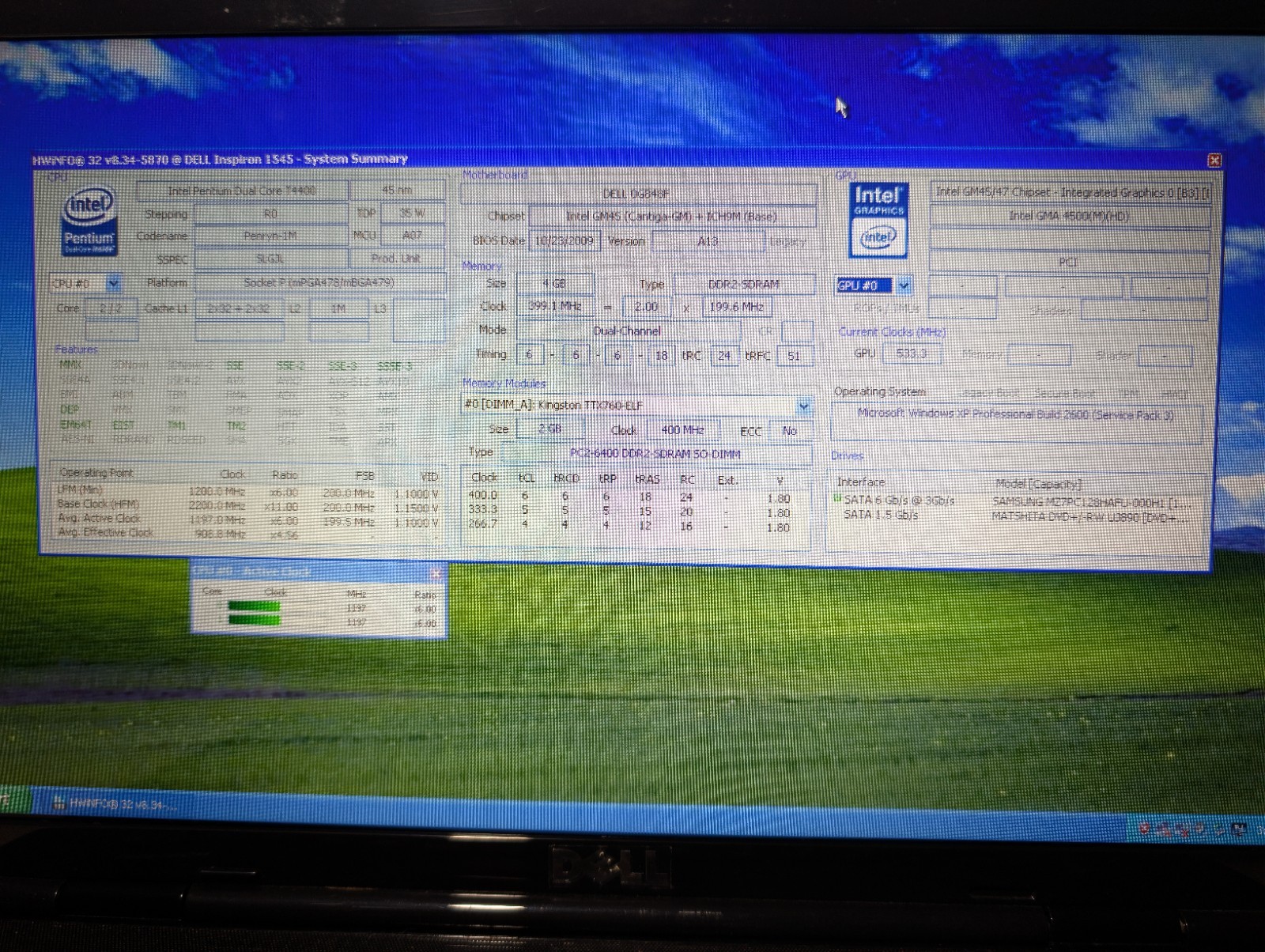Click the BIOS Date field 10/23/2009

point(564,241)
